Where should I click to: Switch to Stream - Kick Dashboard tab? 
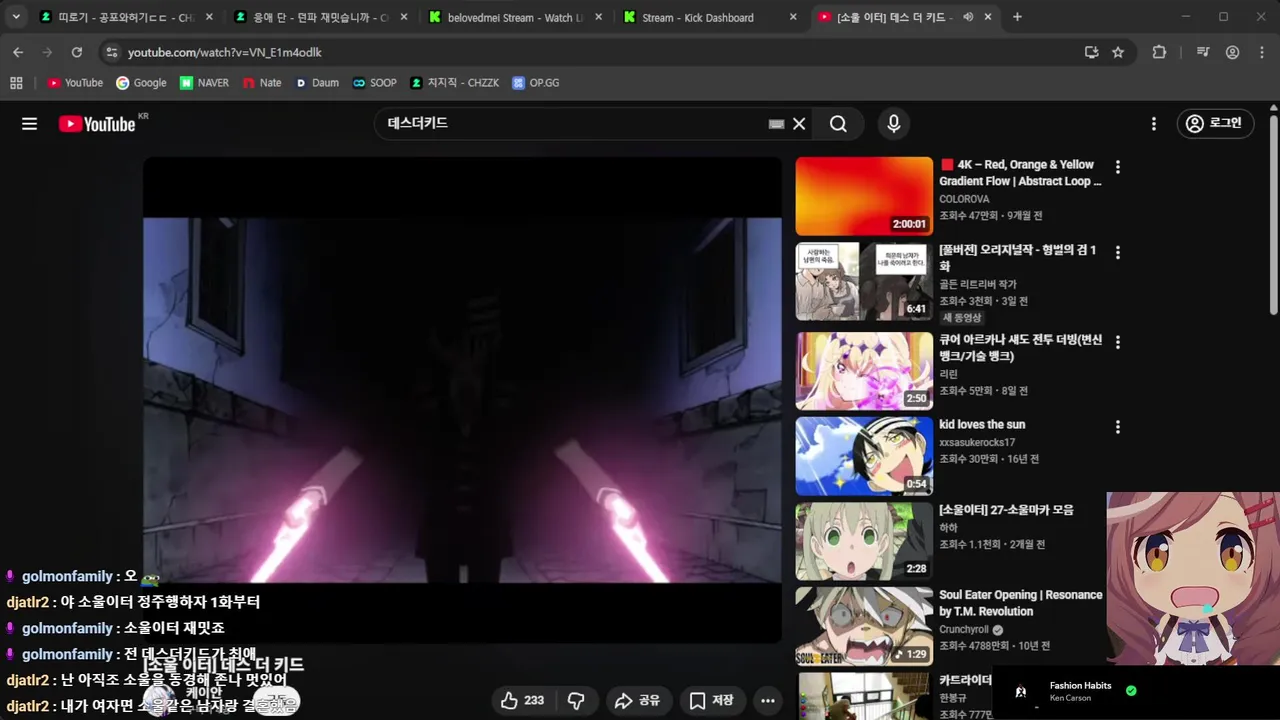[x=710, y=17]
